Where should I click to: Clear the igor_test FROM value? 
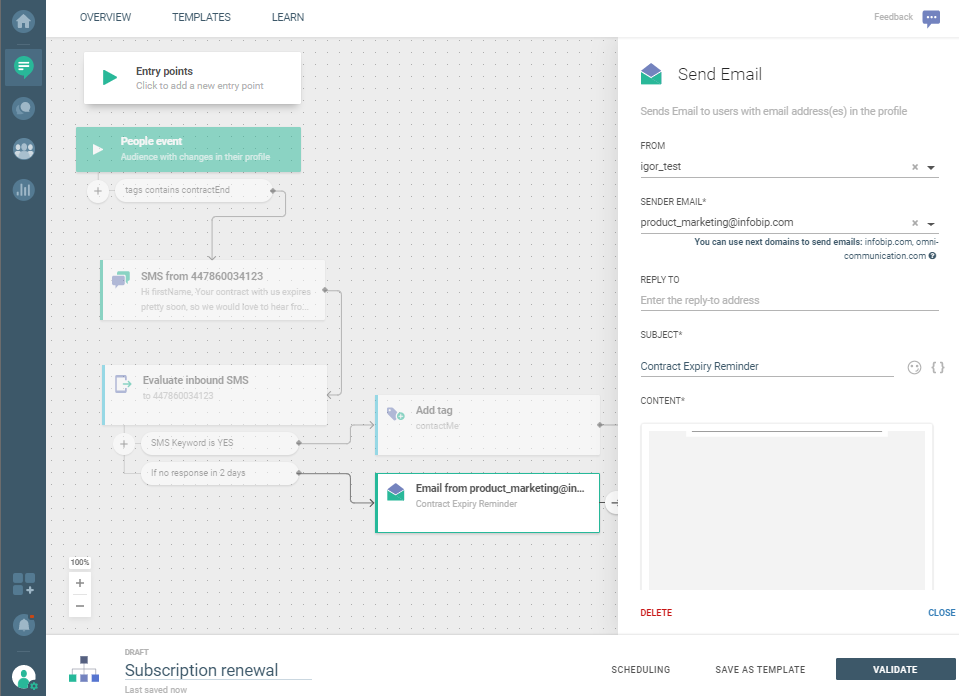click(x=914, y=168)
